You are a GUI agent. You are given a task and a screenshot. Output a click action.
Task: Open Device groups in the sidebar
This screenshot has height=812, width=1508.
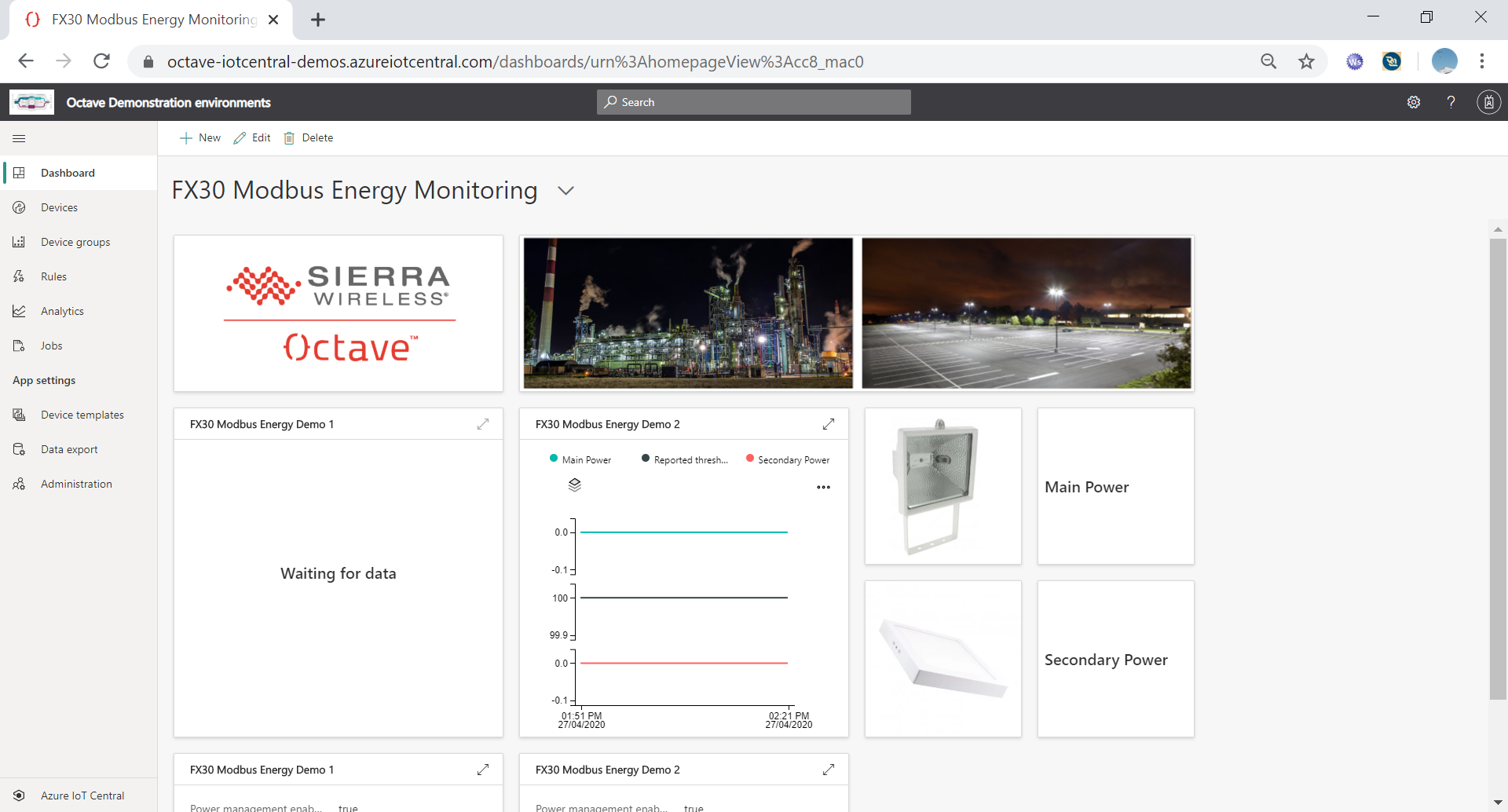tap(79, 242)
